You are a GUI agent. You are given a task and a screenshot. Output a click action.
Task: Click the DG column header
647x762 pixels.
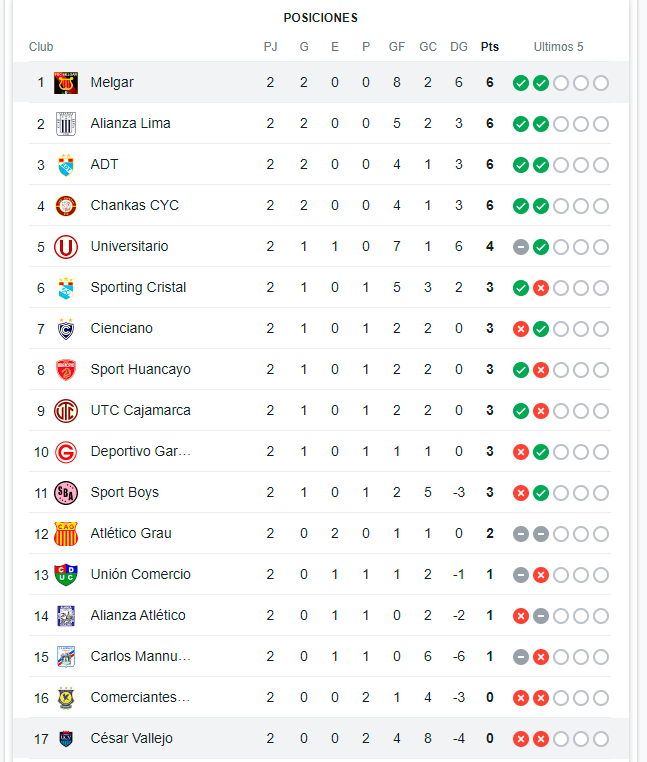459,47
